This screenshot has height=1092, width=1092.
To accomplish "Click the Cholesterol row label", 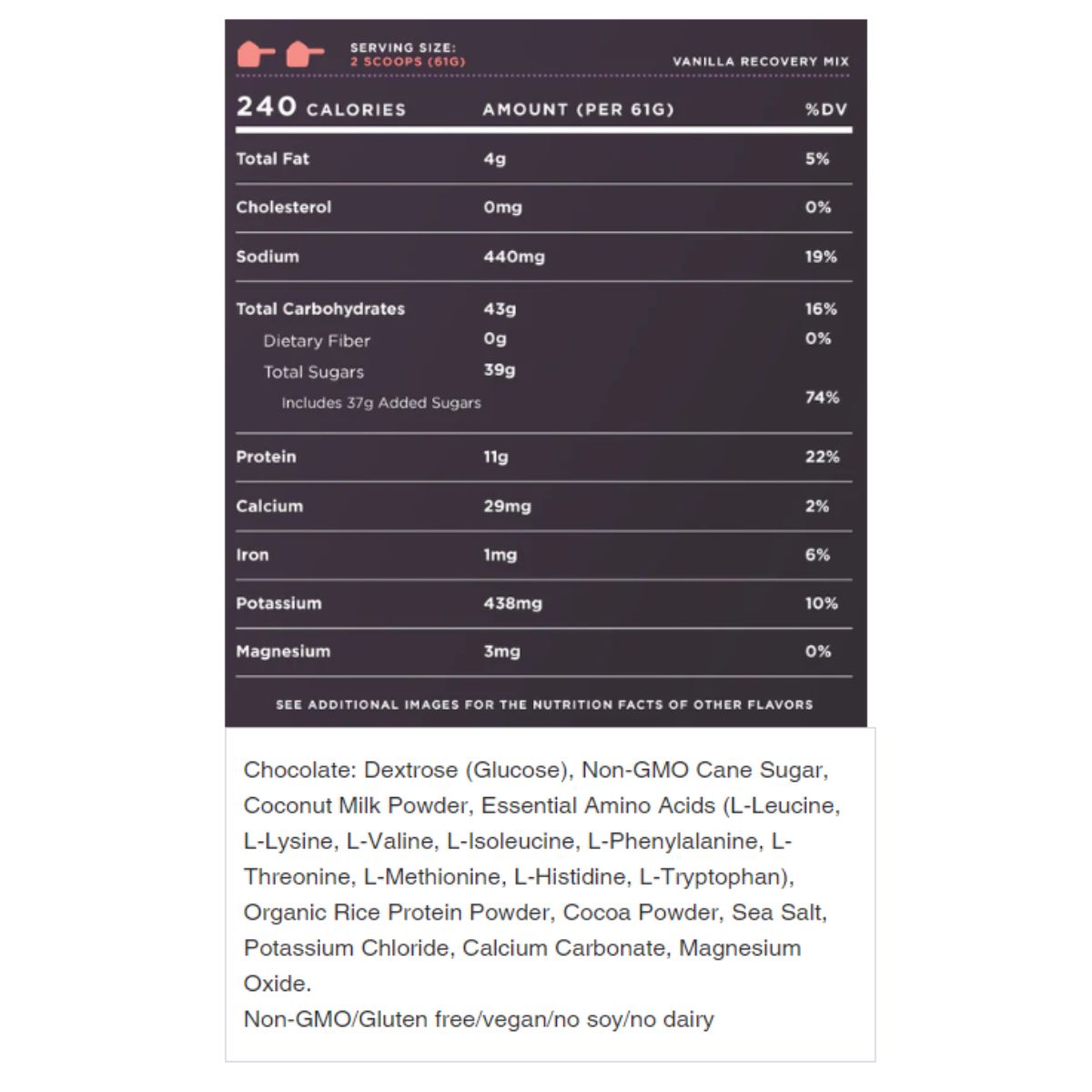I will (283, 207).
